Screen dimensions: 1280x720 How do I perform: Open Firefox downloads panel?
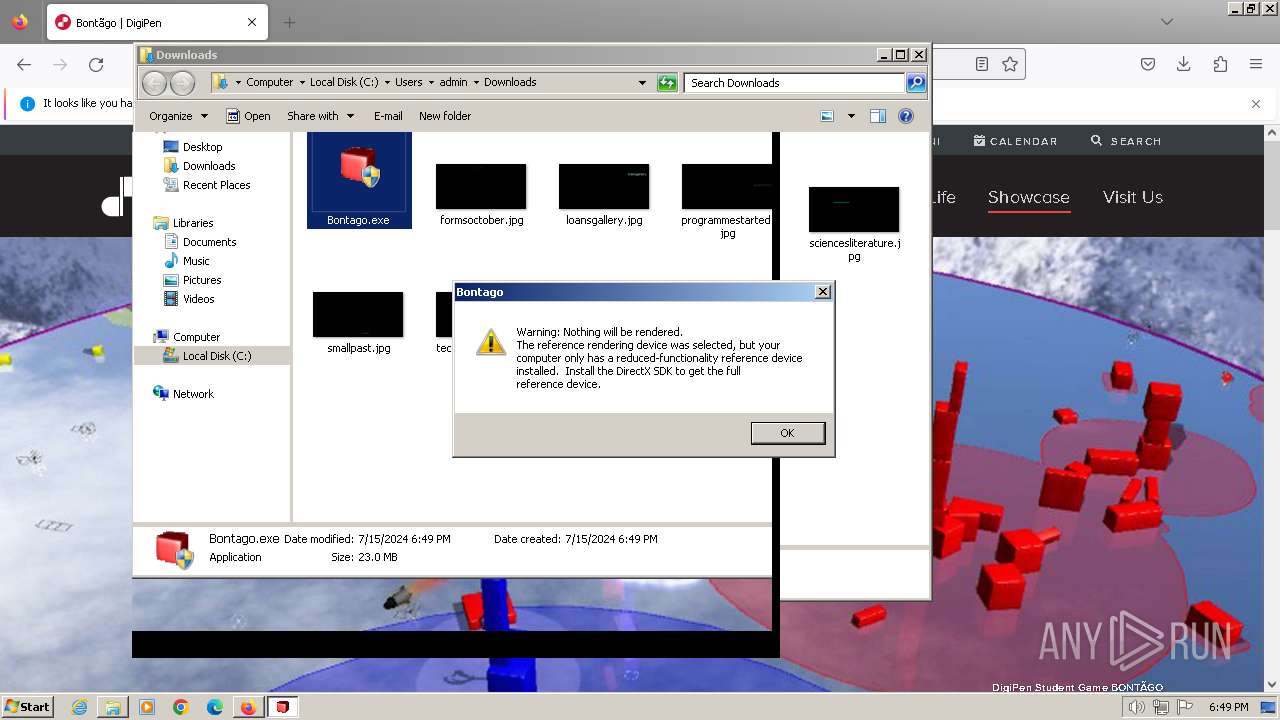point(1184,64)
